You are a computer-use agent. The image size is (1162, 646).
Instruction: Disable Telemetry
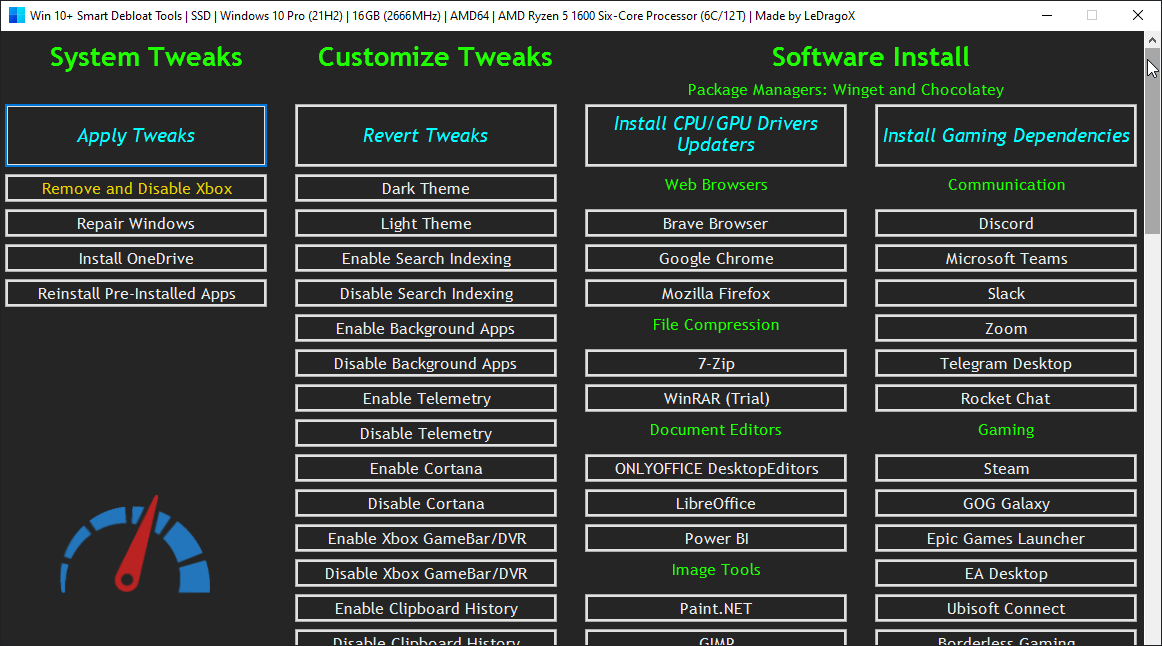[x=425, y=433]
